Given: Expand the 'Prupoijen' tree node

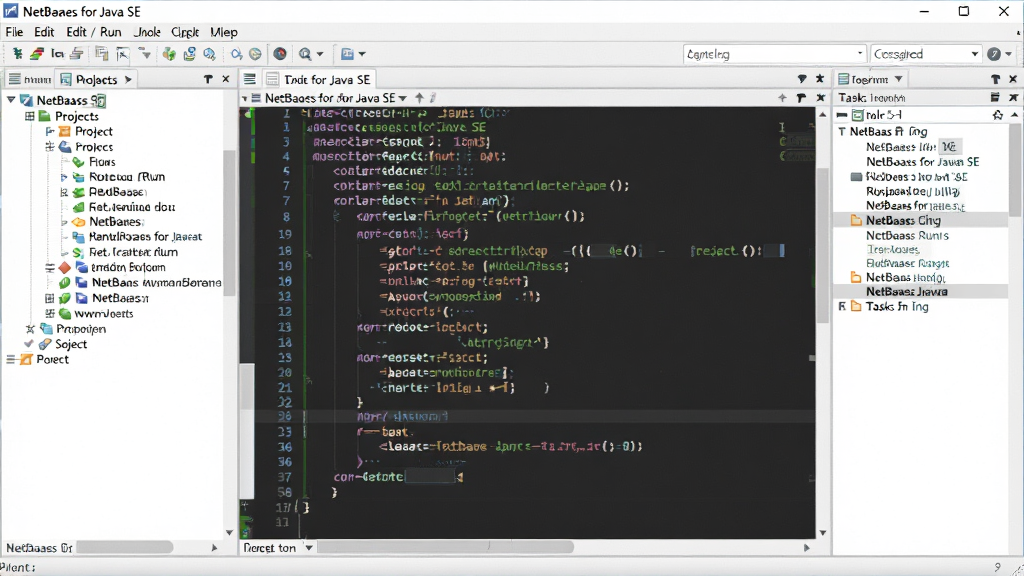Looking at the screenshot, I should click(29, 328).
